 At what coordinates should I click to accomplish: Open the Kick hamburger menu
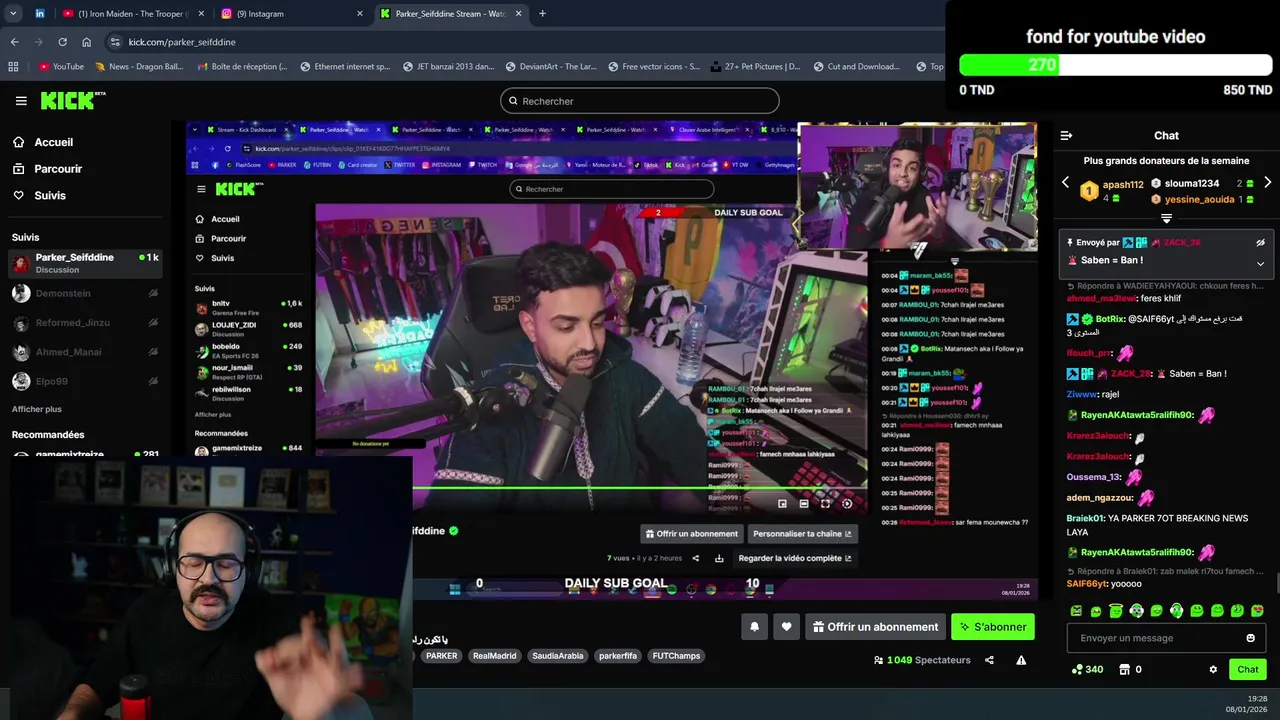point(21,101)
